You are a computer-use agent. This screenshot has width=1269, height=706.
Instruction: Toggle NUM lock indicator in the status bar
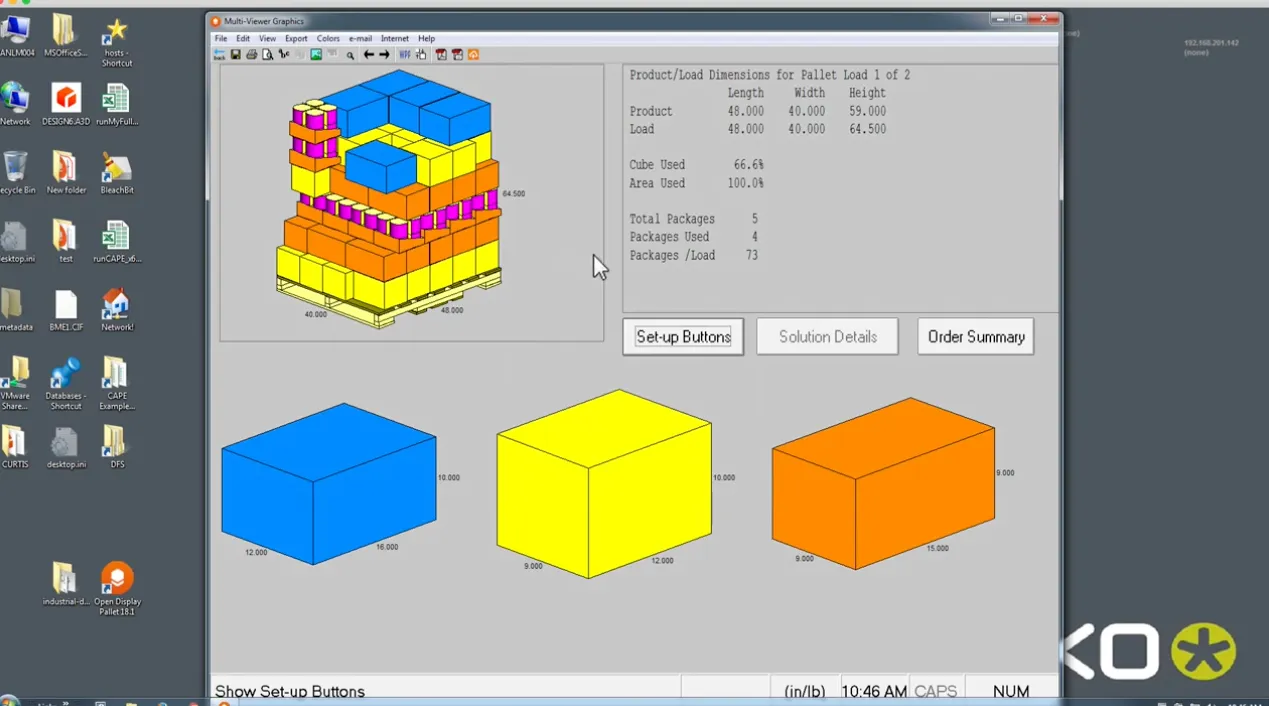pyautogui.click(x=1011, y=690)
